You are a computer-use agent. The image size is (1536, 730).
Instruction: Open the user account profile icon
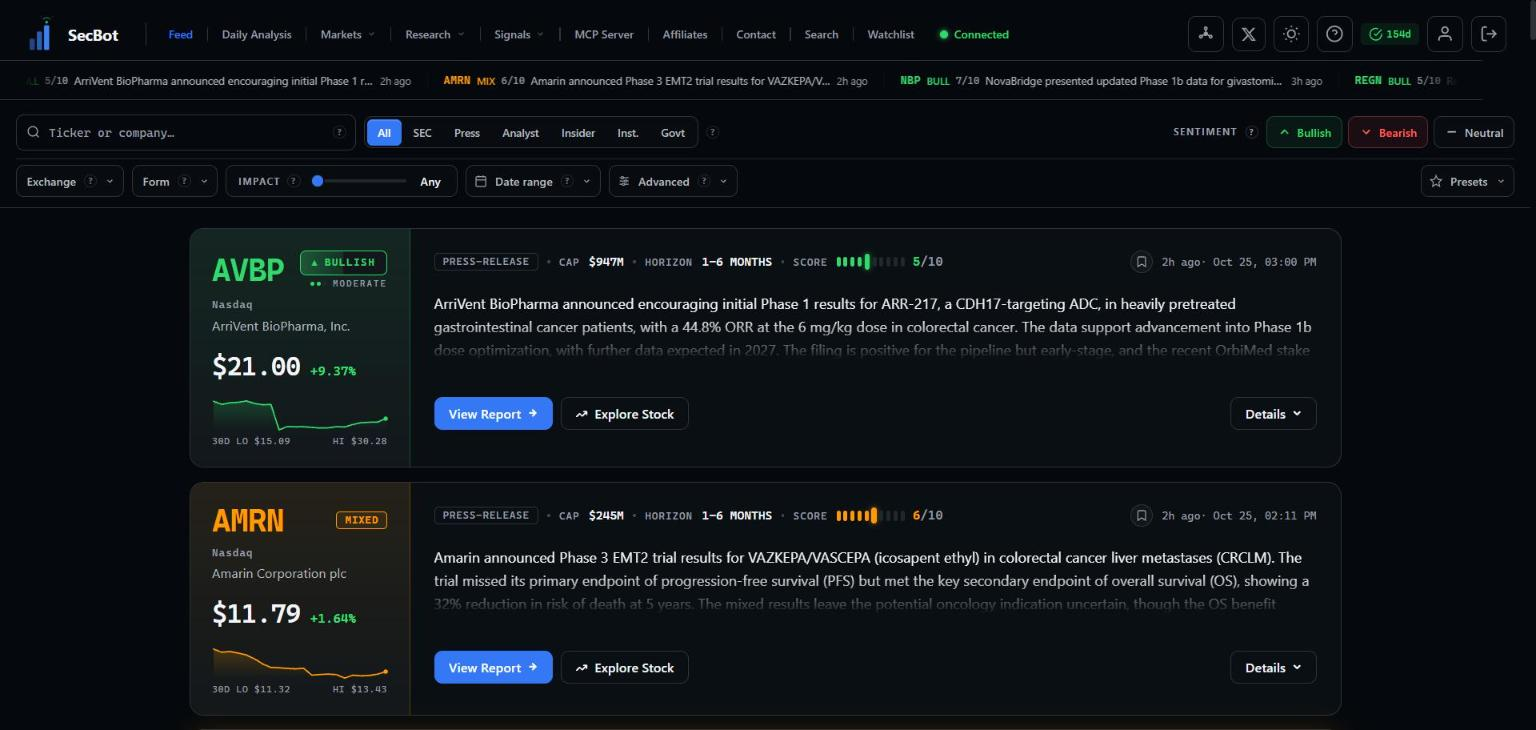pyautogui.click(x=1444, y=34)
